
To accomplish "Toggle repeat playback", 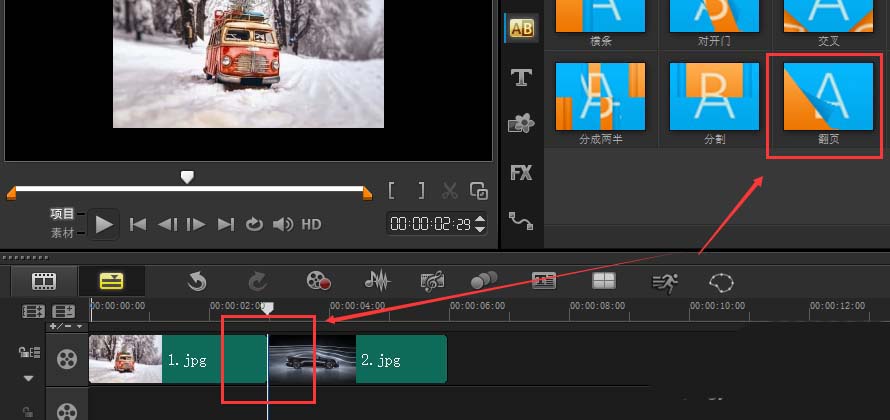I will 254,225.
